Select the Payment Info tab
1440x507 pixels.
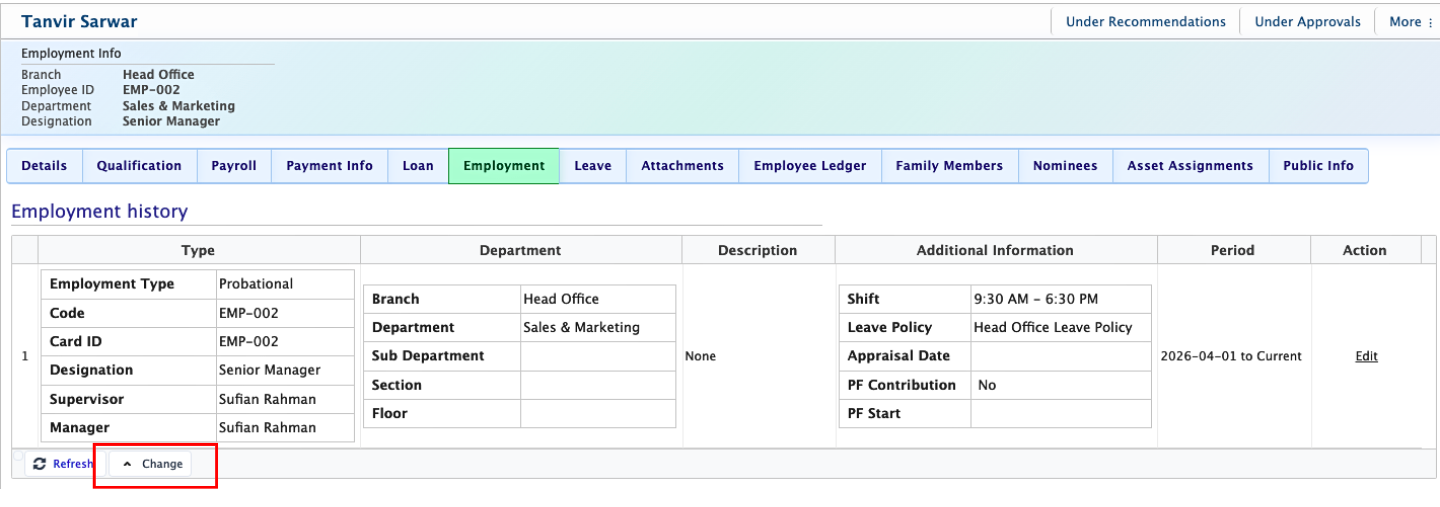(329, 166)
